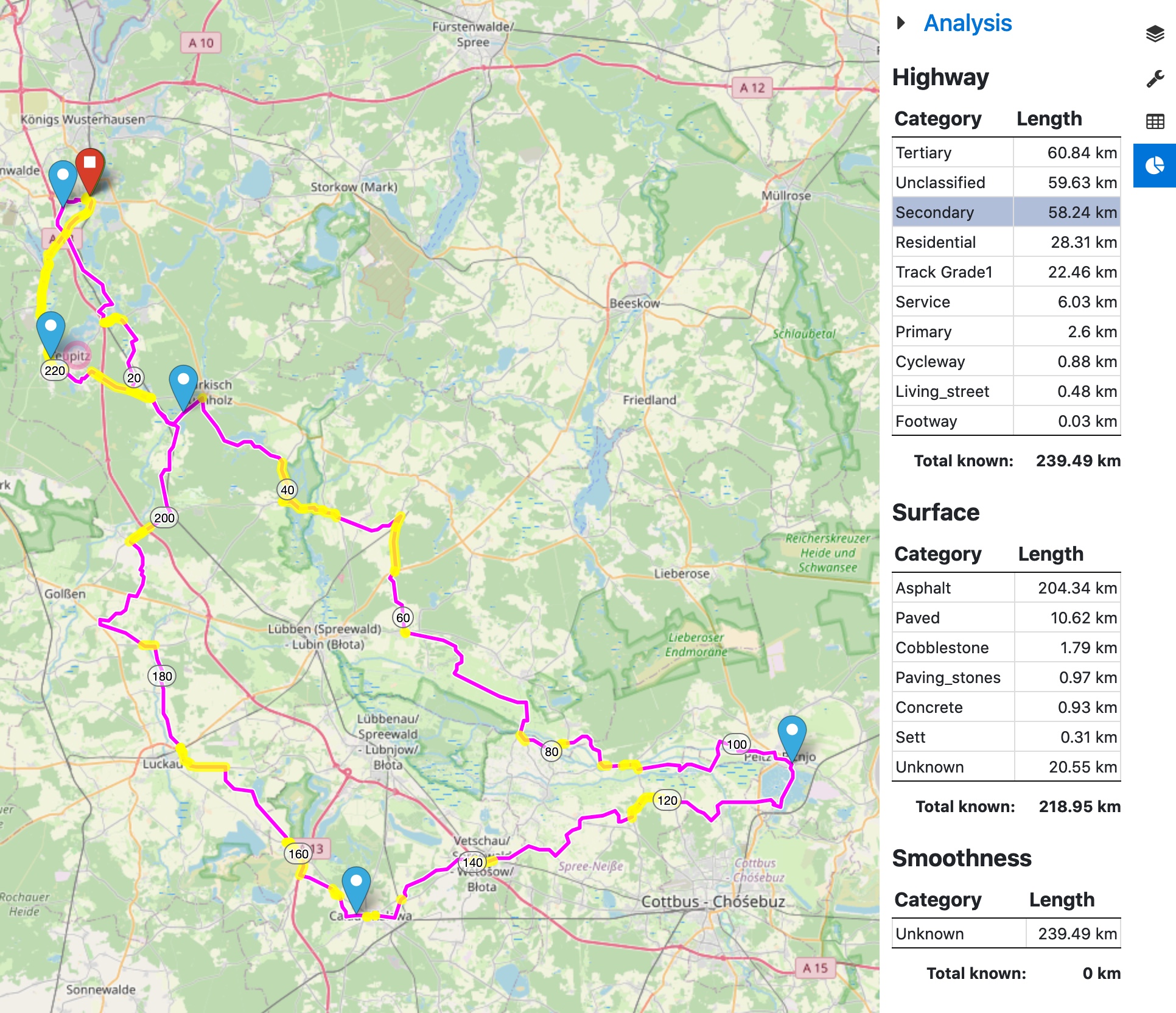
Task: Click the 60.84 km Tertiary length value
Action: pos(1082,153)
